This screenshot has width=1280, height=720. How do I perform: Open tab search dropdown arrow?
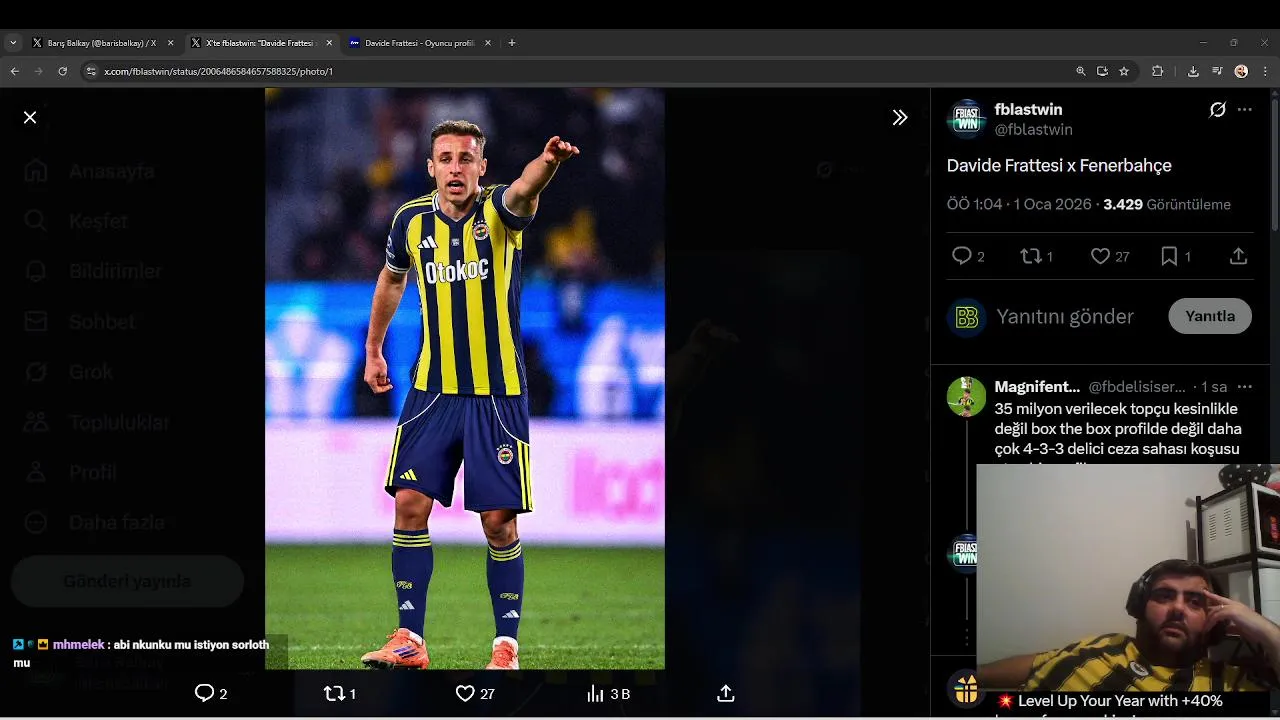click(x=13, y=43)
